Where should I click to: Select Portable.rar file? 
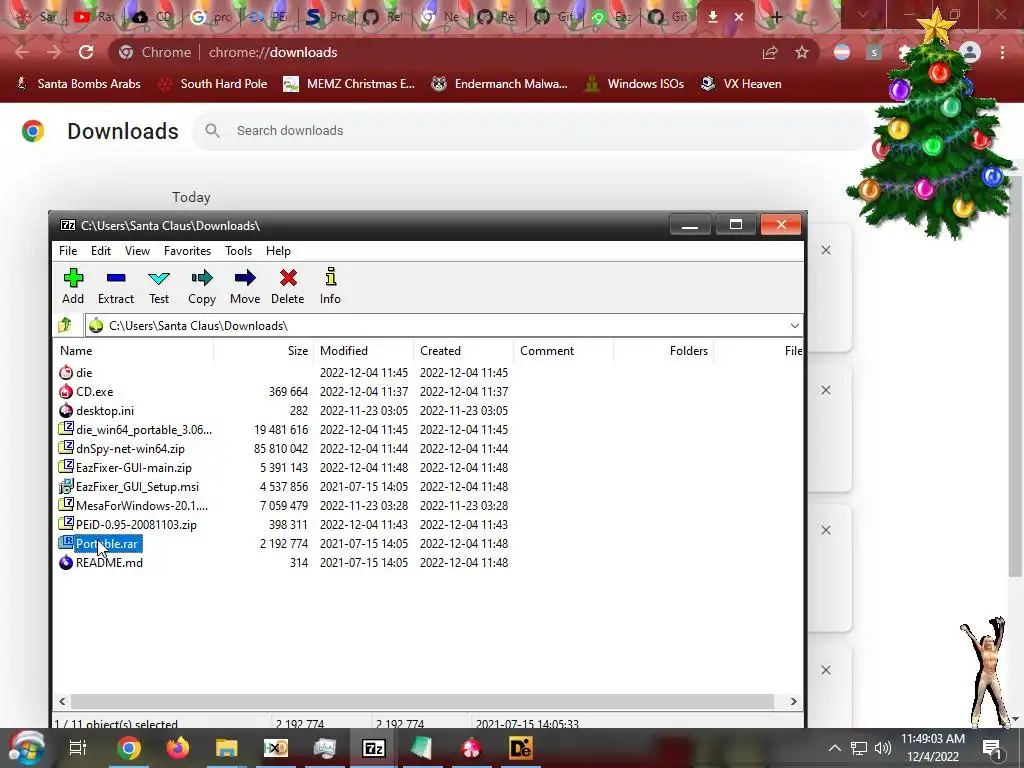(x=106, y=543)
